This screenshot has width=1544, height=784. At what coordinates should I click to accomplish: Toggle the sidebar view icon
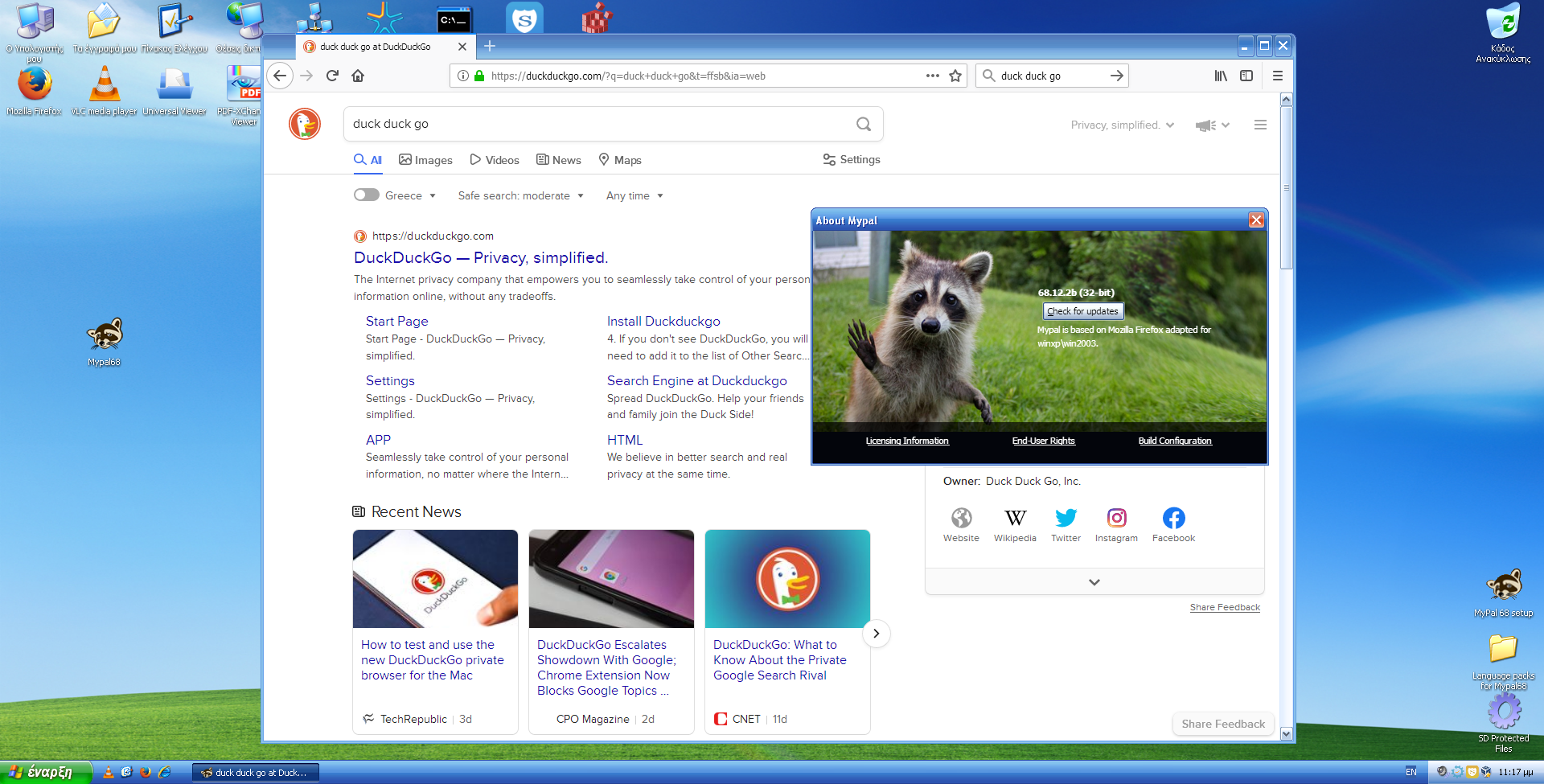[x=1246, y=76]
